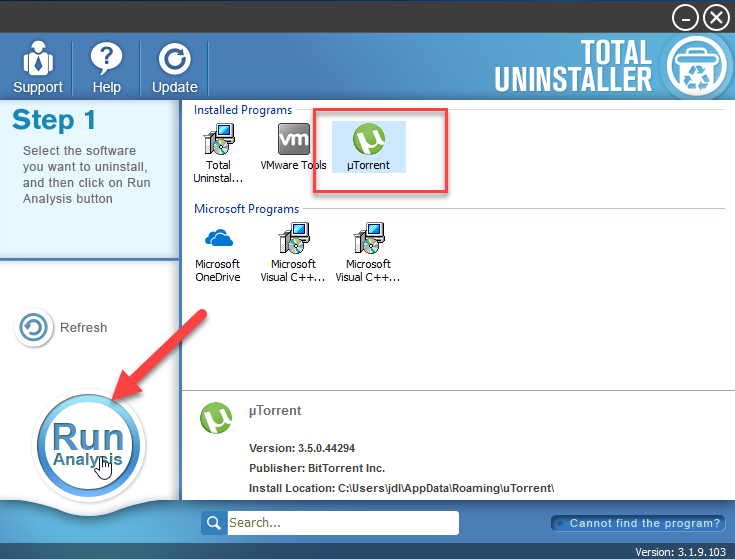
Task: Select the µTorrent program icon
Action: point(368,147)
